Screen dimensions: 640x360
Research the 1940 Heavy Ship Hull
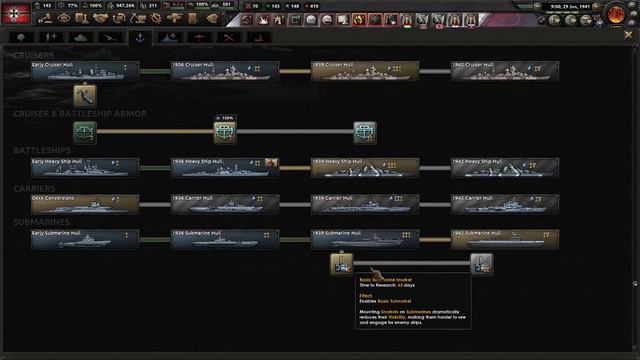[x=365, y=168]
